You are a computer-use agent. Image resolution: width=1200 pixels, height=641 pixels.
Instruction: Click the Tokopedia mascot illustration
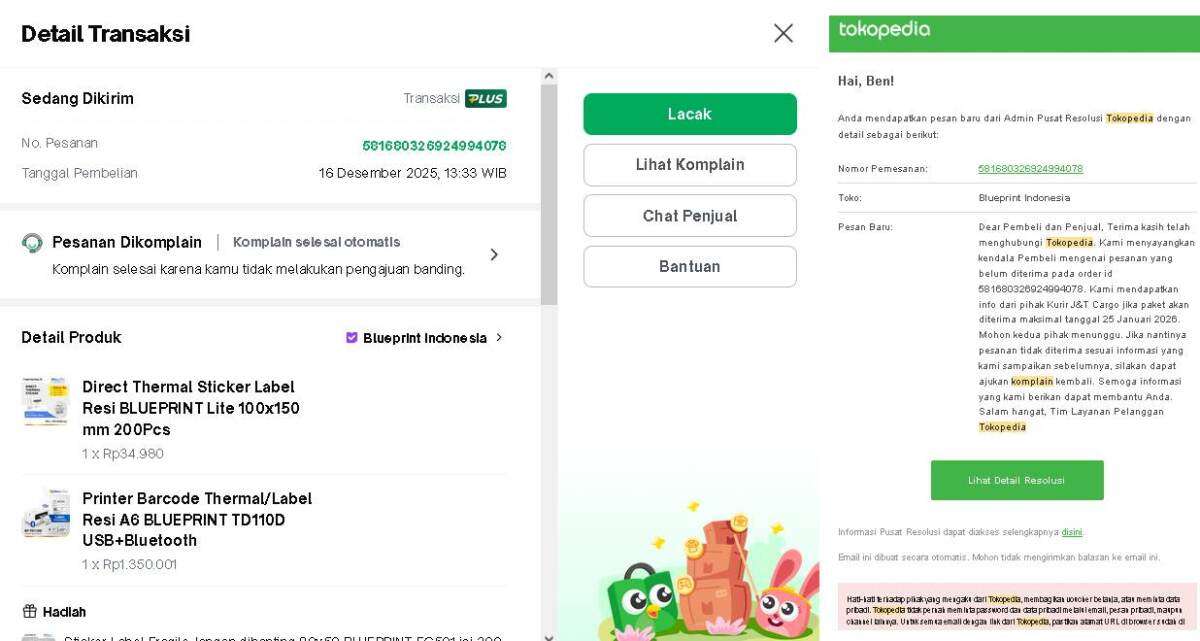coord(689,568)
